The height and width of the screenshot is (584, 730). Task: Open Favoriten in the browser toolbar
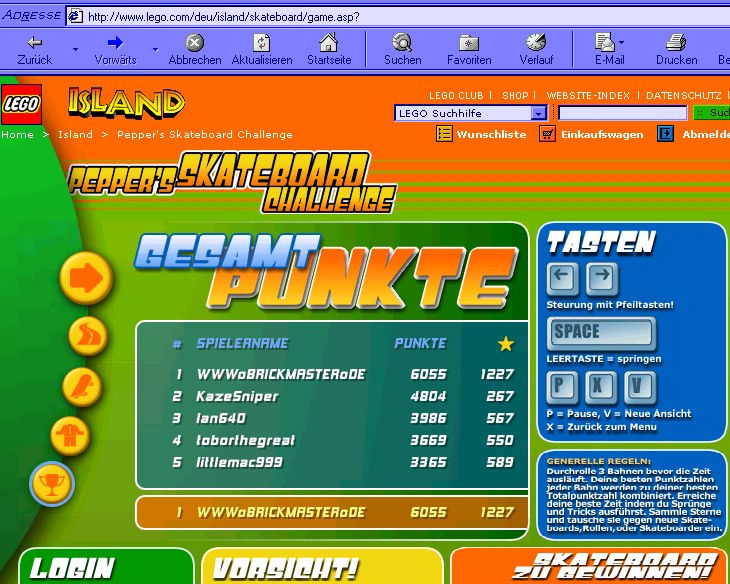click(x=469, y=49)
